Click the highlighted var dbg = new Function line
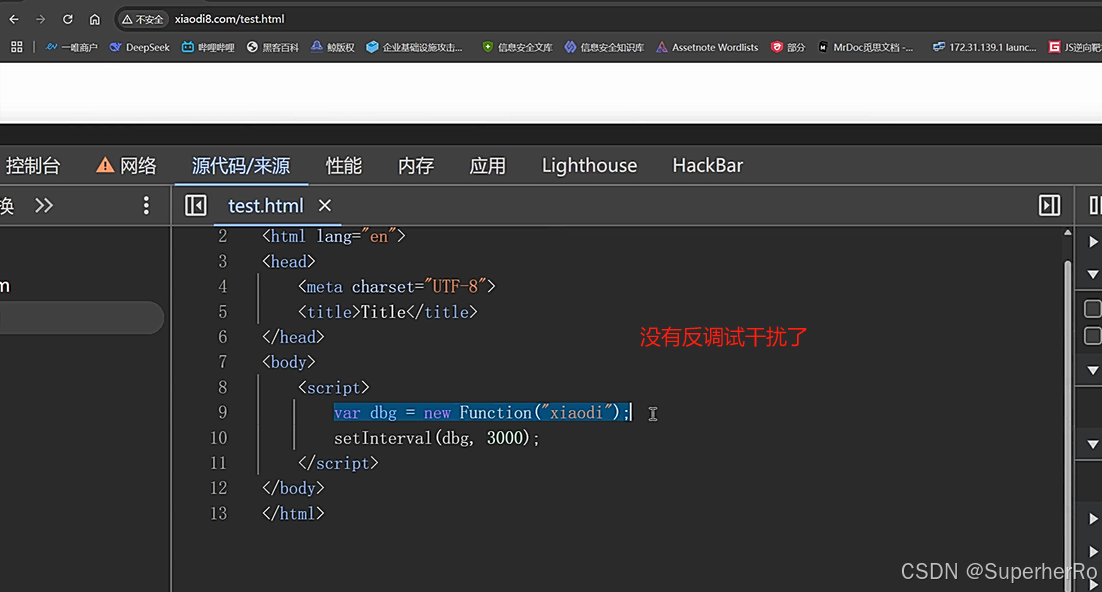This screenshot has width=1102, height=592. point(482,413)
